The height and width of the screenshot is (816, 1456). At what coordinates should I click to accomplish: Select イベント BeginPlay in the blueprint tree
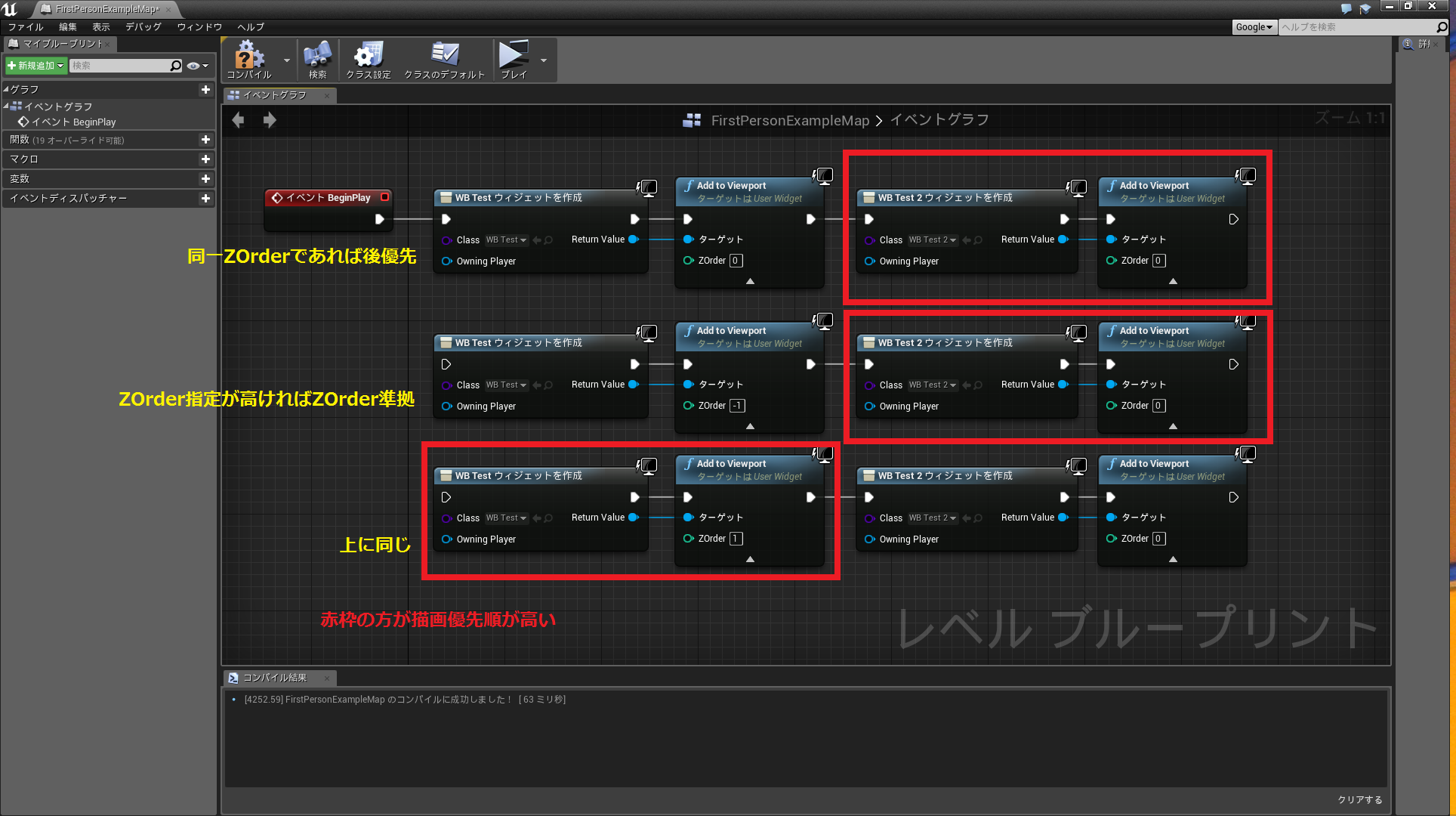tap(73, 122)
